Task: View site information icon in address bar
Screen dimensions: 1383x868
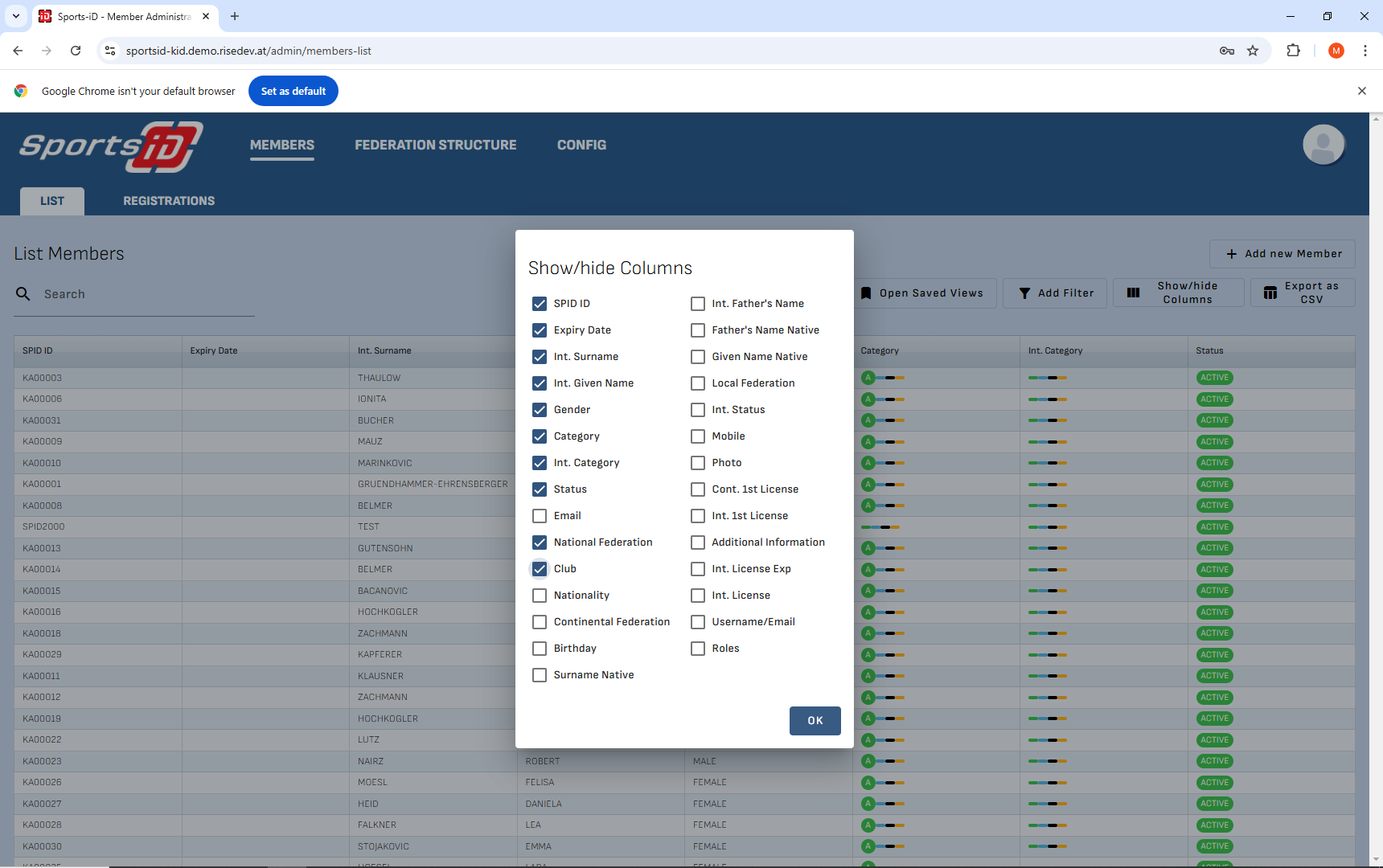Action: click(110, 51)
